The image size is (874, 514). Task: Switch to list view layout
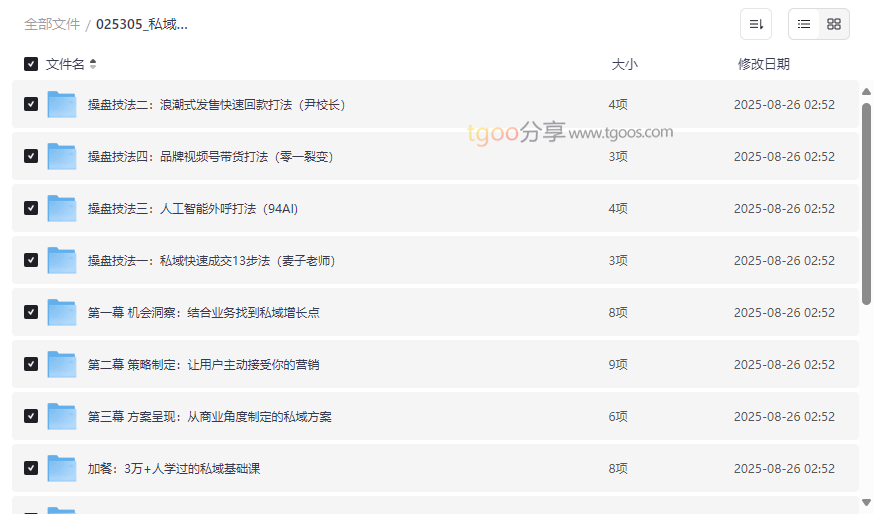[804, 24]
